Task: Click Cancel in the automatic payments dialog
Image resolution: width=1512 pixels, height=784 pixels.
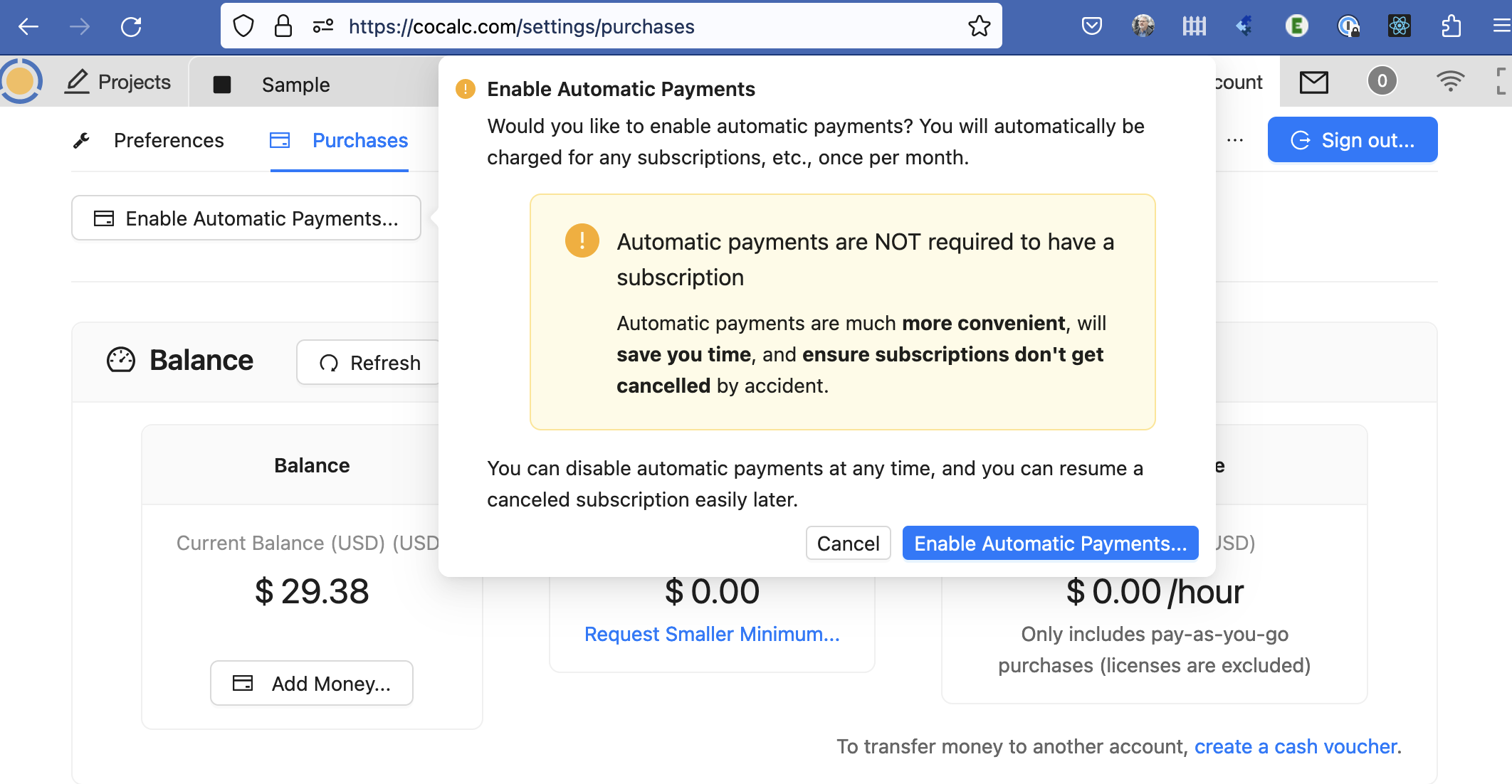Action: [x=848, y=544]
